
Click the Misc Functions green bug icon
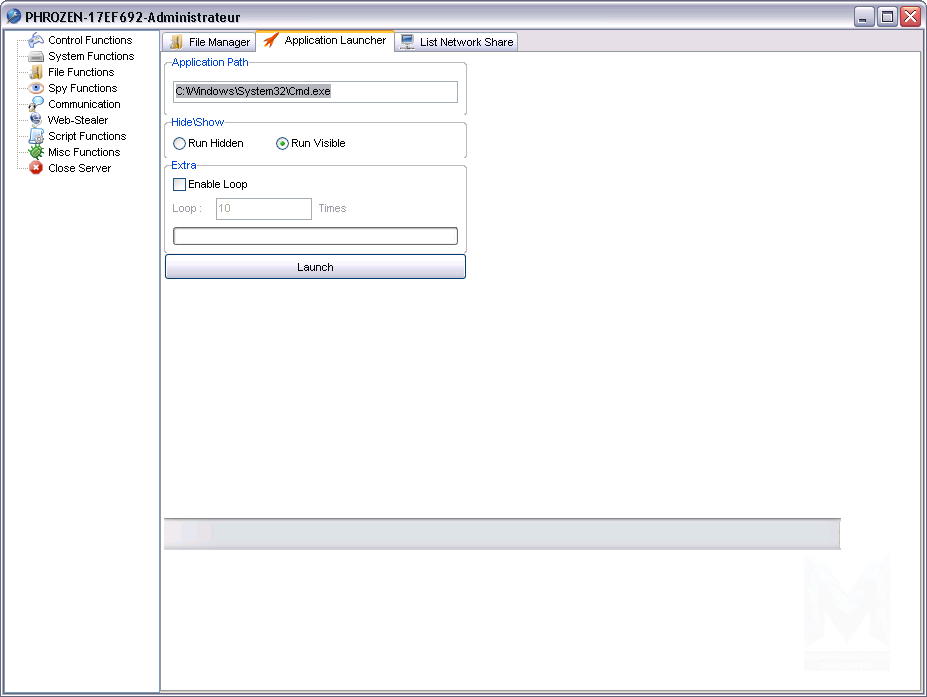pos(37,152)
